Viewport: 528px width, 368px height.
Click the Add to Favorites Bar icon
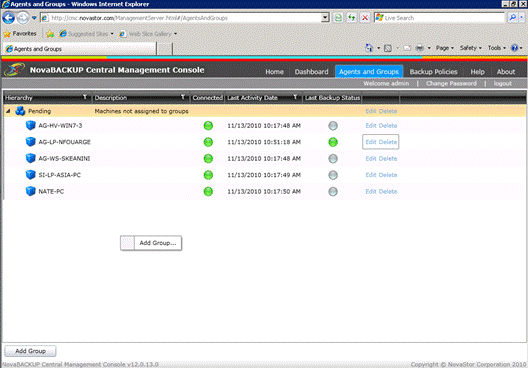click(x=50, y=34)
